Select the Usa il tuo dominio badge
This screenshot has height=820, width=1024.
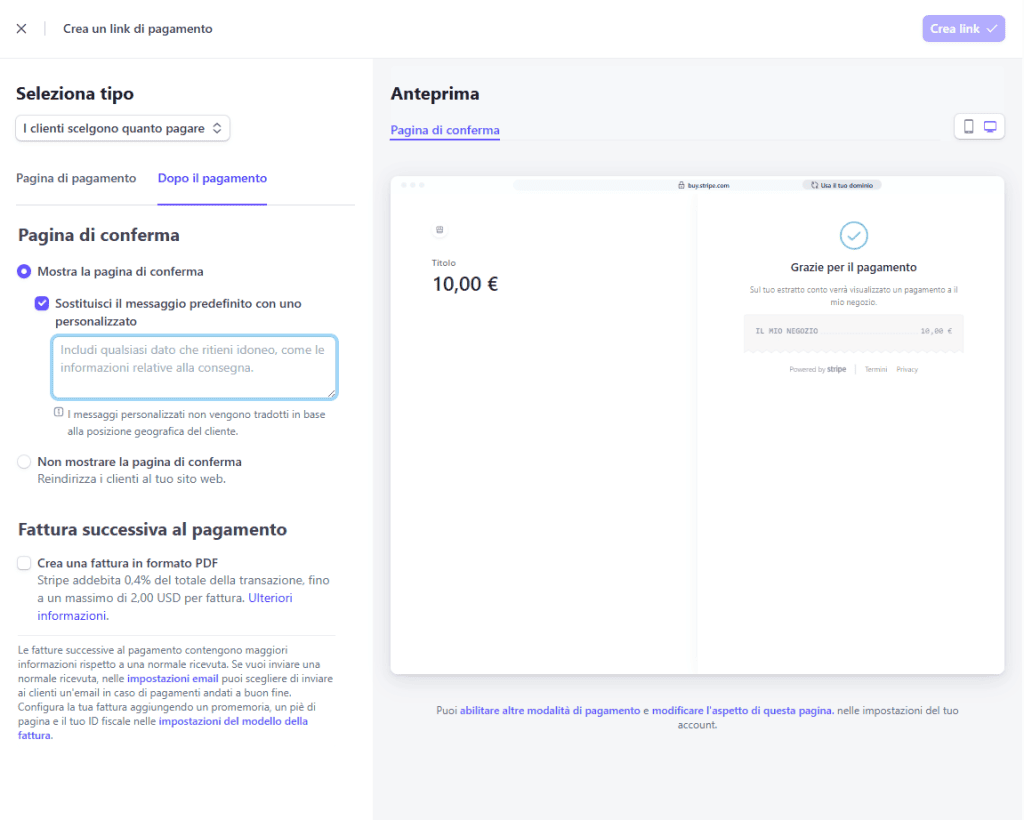[x=841, y=184]
